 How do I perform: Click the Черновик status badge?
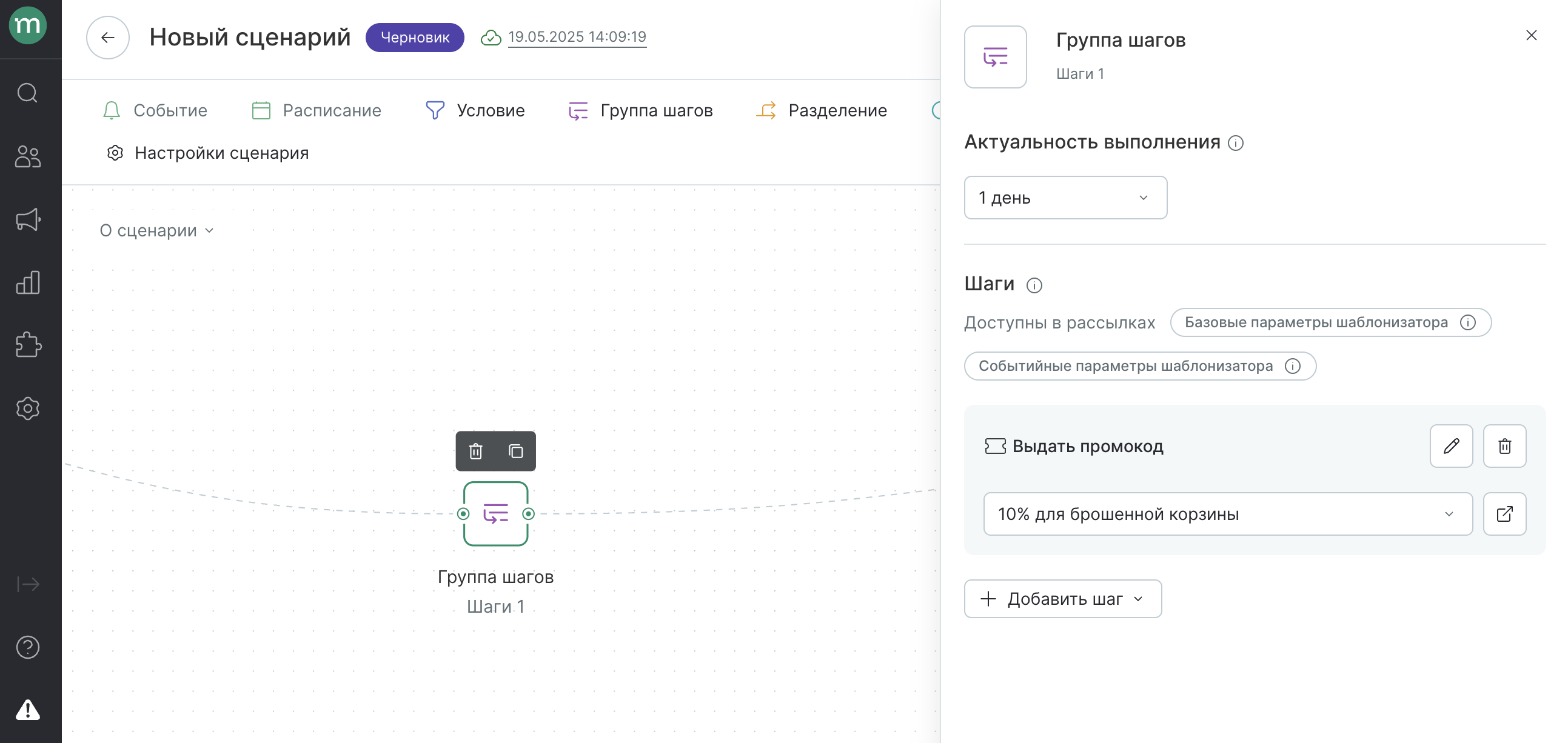point(415,38)
